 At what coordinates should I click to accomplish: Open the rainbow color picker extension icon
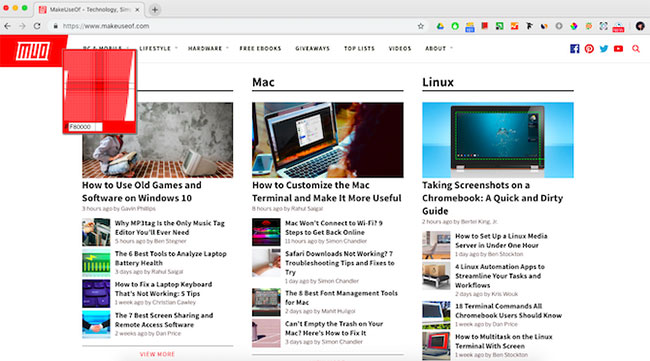(x=574, y=26)
